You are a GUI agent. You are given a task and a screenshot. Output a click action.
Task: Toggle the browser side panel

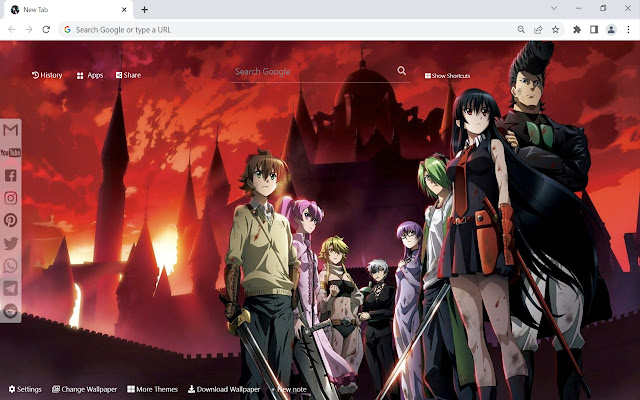coord(594,29)
